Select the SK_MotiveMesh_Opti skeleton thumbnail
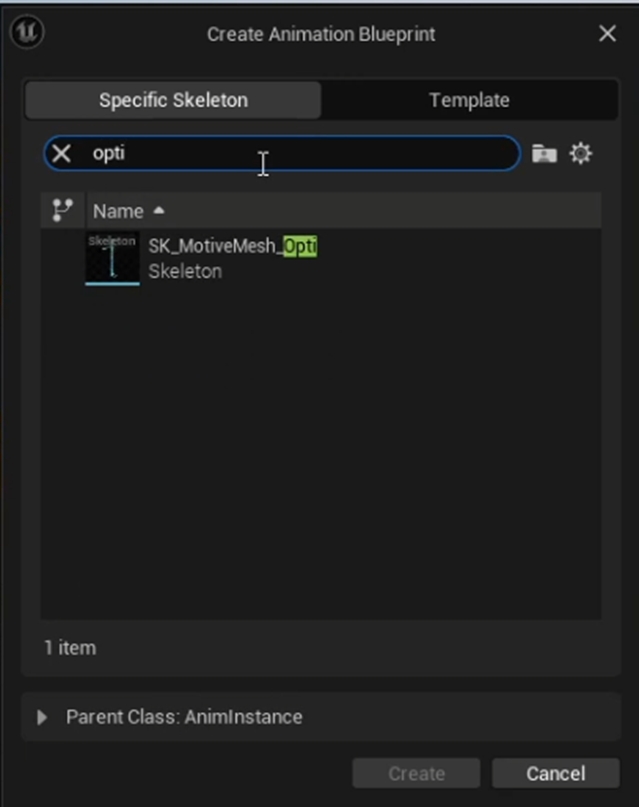Viewport: 639px width, 807px height. click(x=112, y=258)
